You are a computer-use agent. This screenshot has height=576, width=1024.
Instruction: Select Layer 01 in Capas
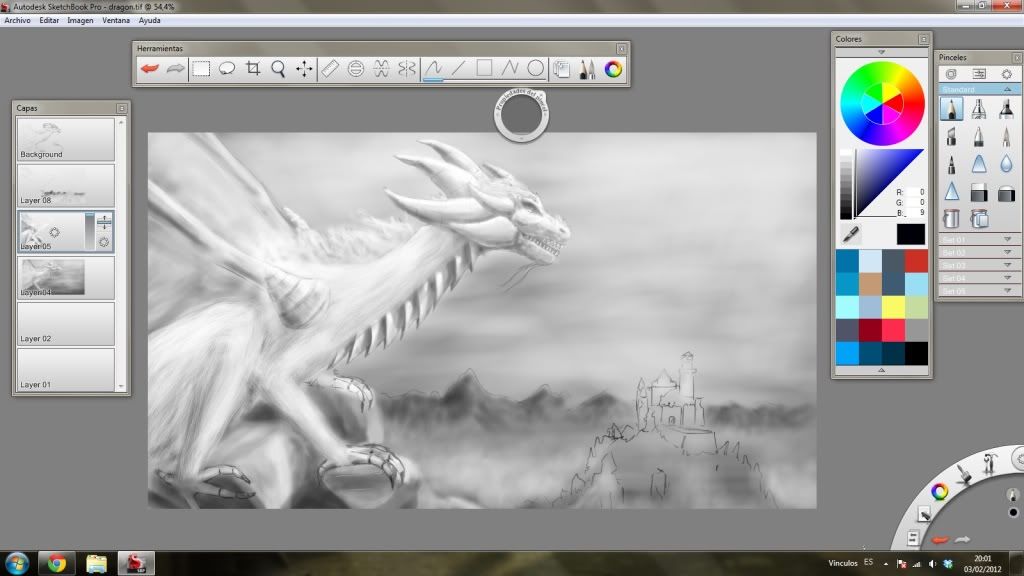65,370
